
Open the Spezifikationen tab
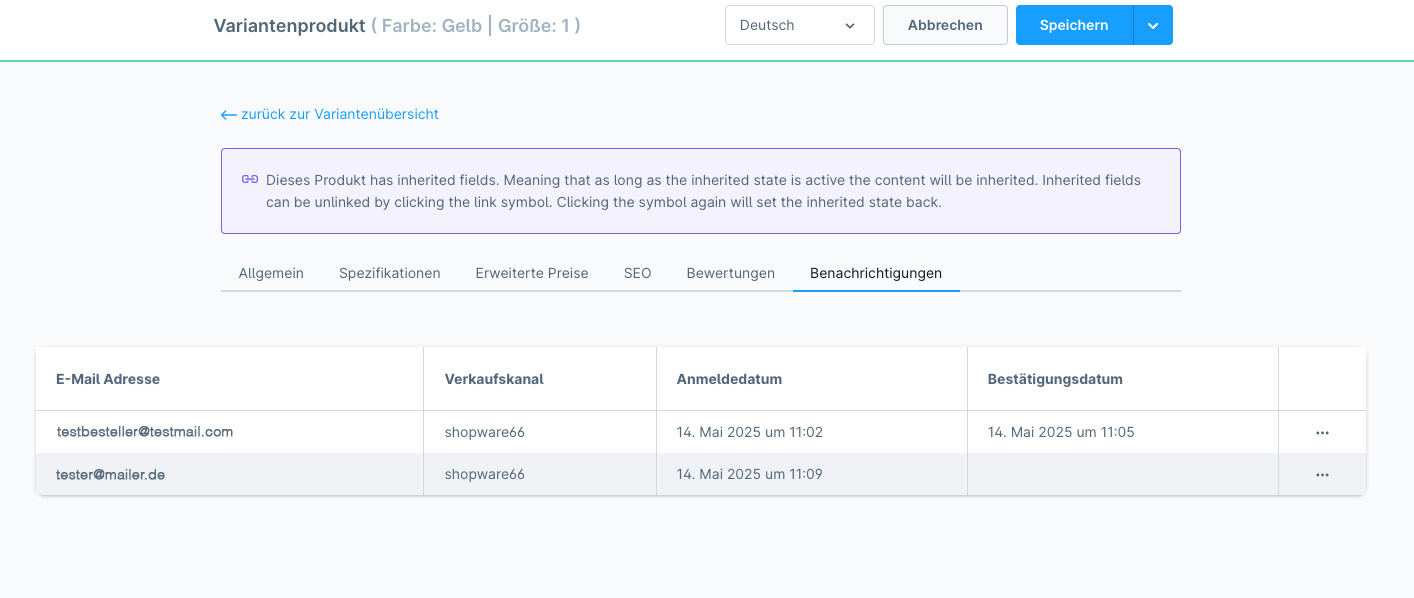(x=389, y=273)
